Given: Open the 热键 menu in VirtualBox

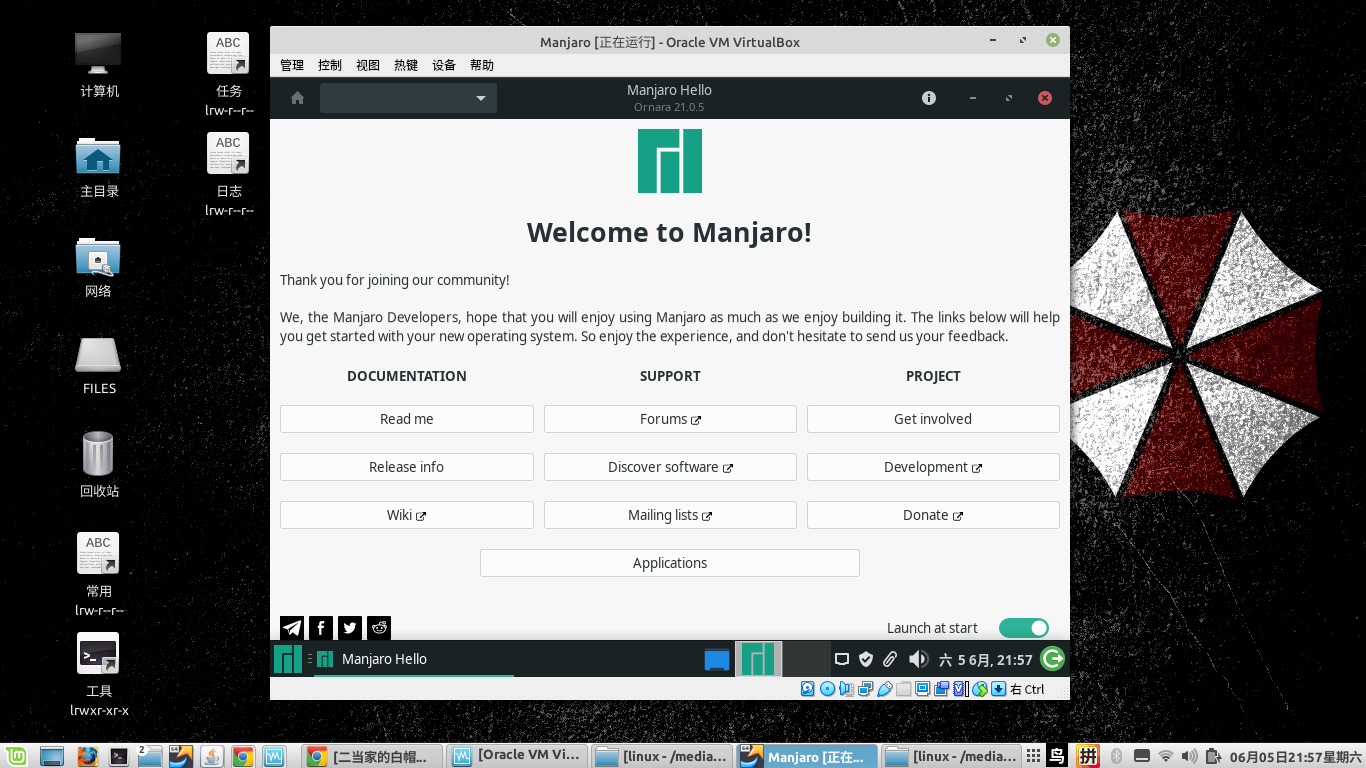Looking at the screenshot, I should click(x=406, y=65).
